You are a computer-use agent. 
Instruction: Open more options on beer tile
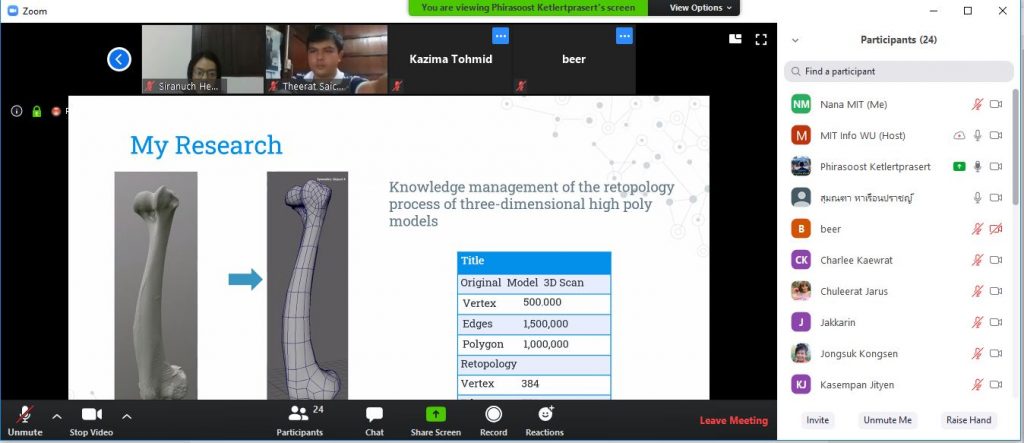tap(624, 36)
